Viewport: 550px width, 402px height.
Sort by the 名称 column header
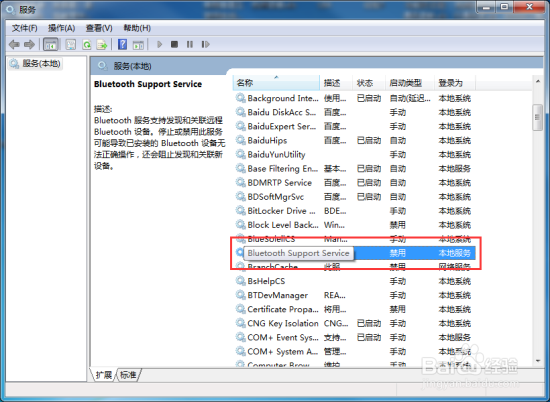click(276, 83)
